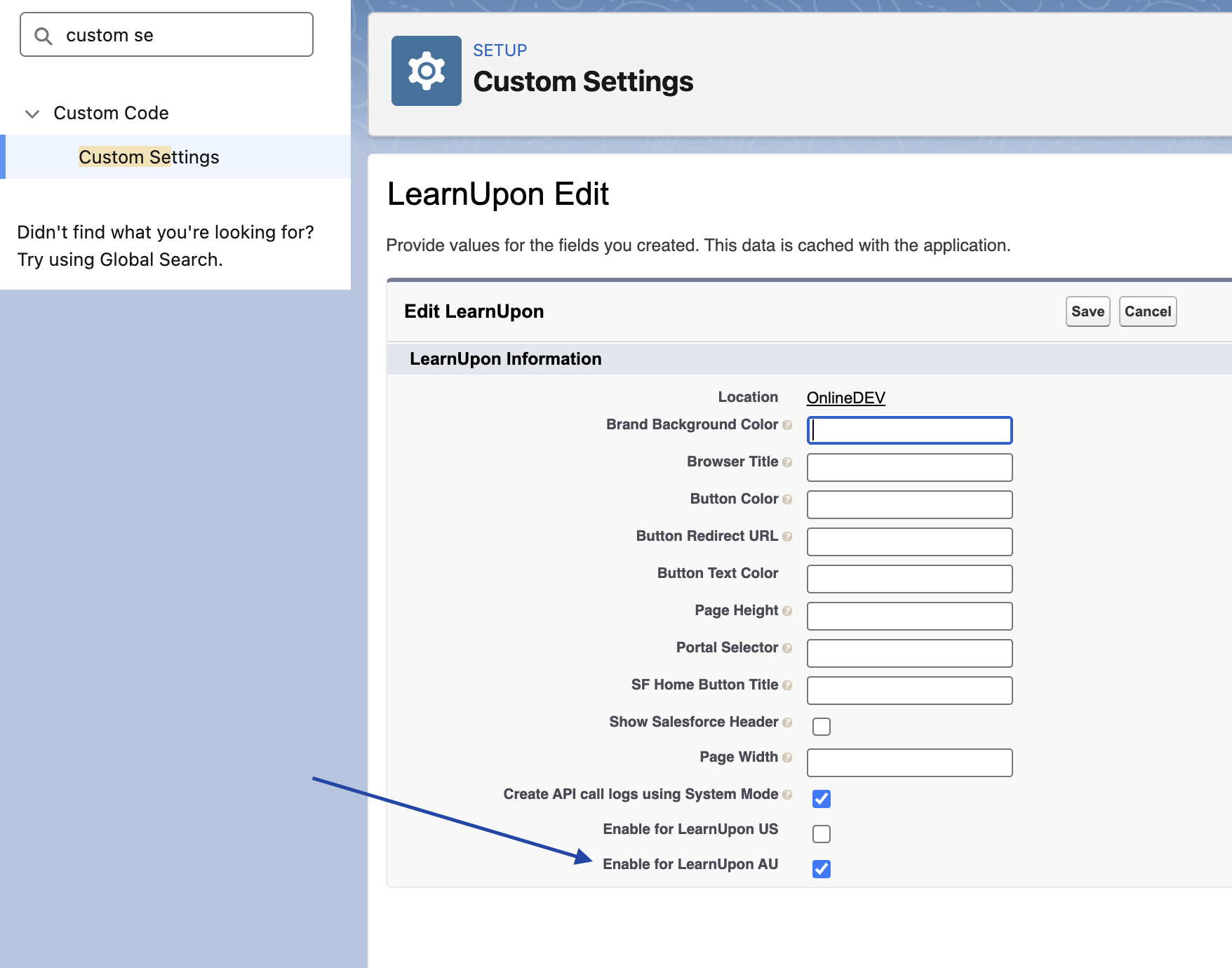Viewport: 1232px width, 968px height.
Task: Click the Page Height input field
Action: 909,617
